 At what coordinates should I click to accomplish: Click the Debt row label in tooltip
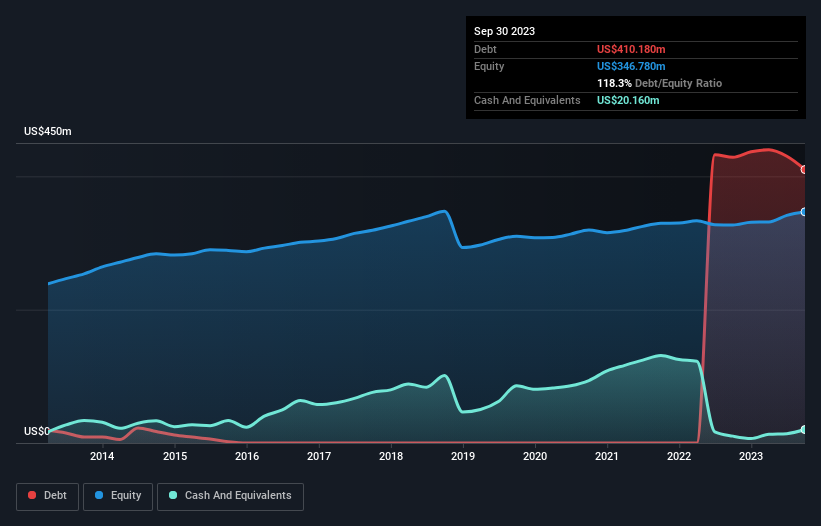pos(485,49)
